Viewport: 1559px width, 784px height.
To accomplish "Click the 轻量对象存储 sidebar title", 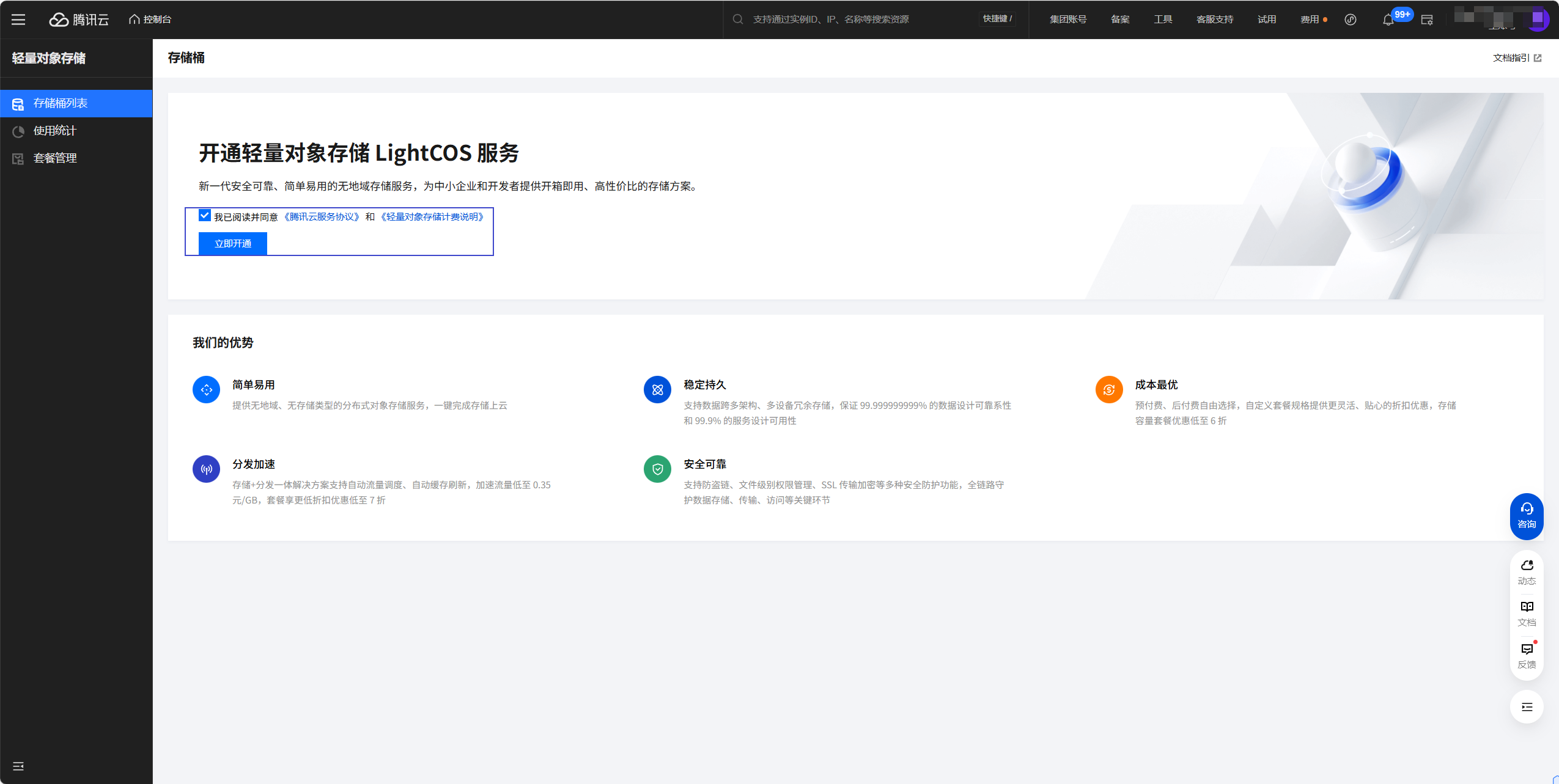I will coord(49,58).
